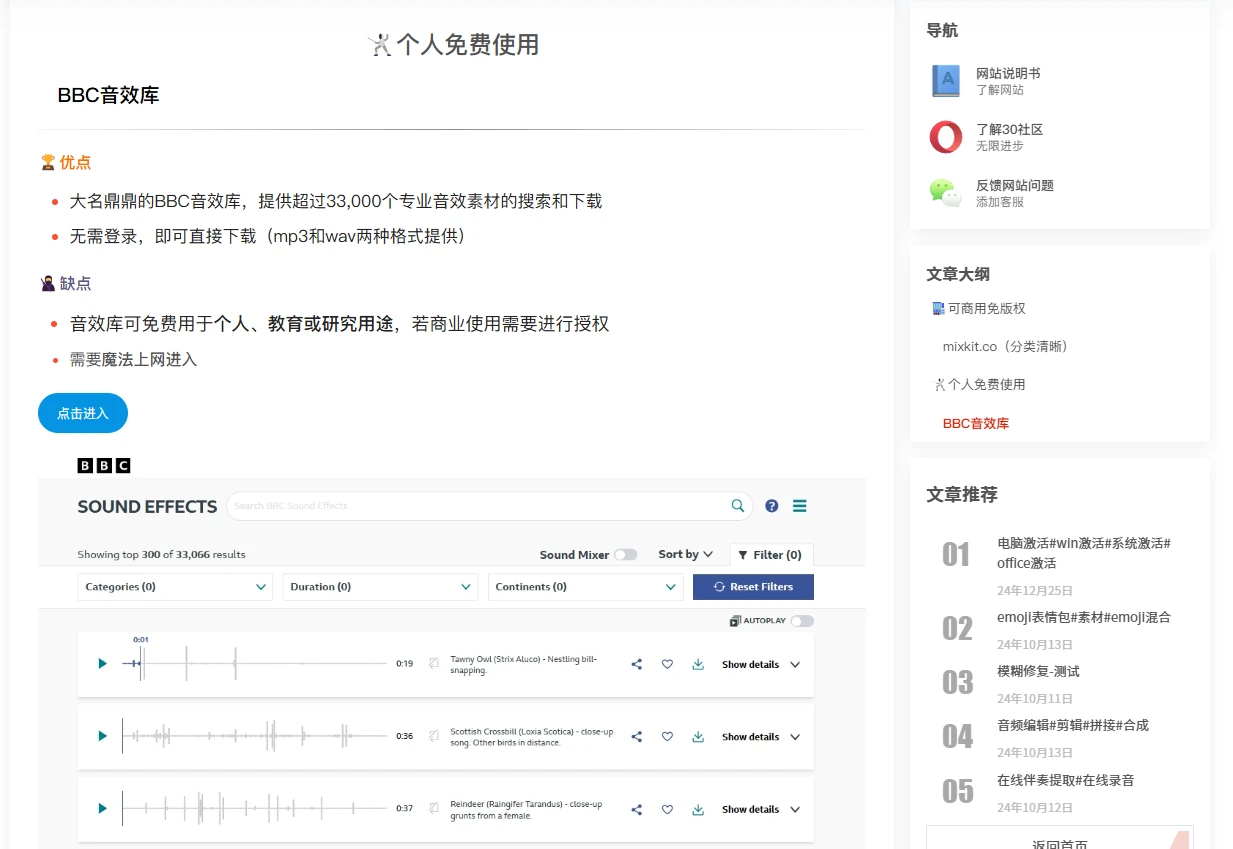Click the search magnifier icon in BBC Sound Effects
The width and height of the screenshot is (1233, 849).
(738, 506)
